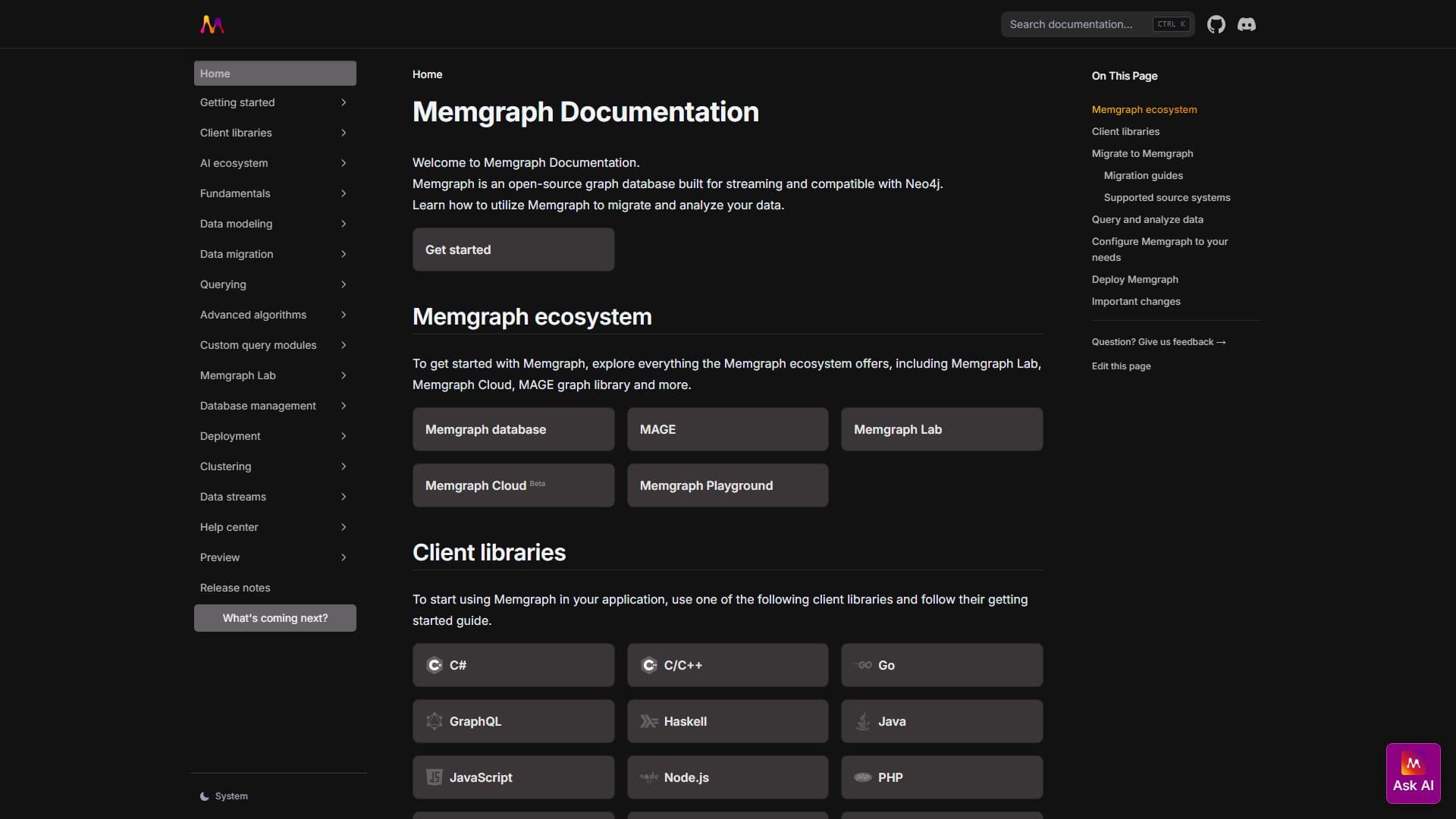Jump to Query and analyze data section
Viewport: 1456px width, 819px height.
pyautogui.click(x=1147, y=219)
